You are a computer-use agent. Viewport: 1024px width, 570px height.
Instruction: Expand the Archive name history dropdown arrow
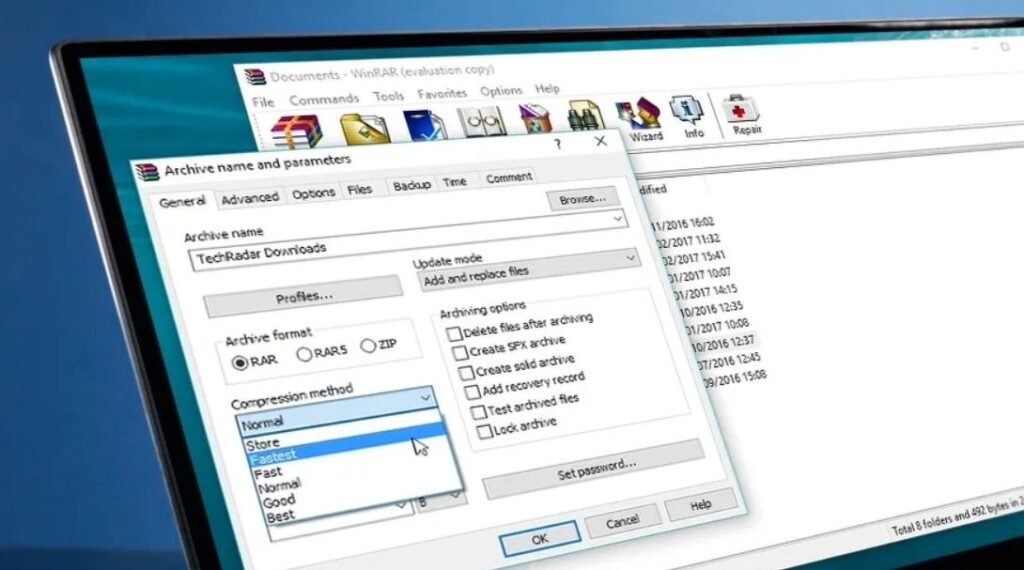pos(618,219)
